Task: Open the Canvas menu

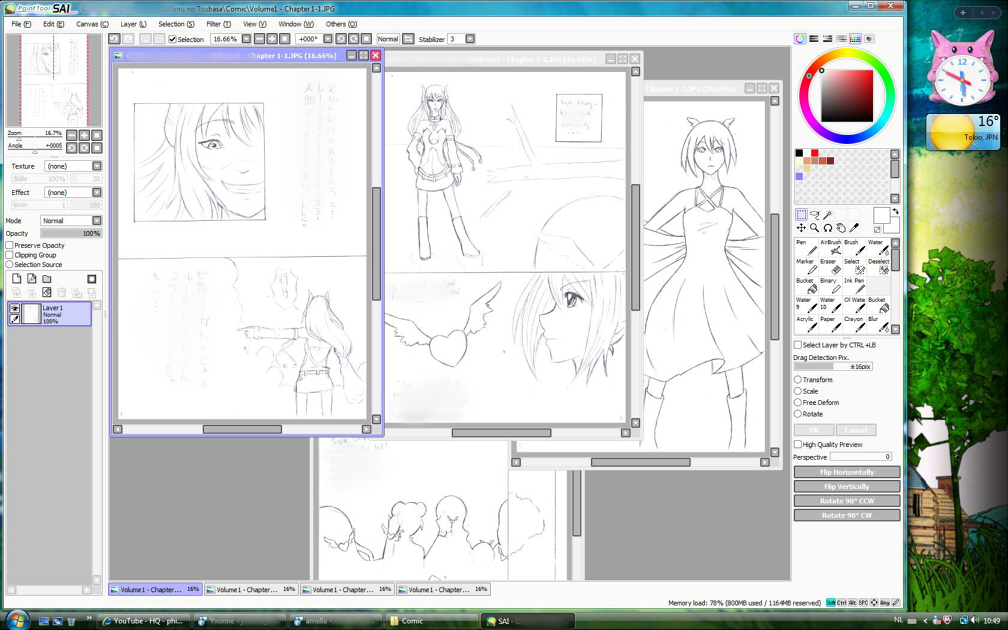Action: click(x=93, y=24)
